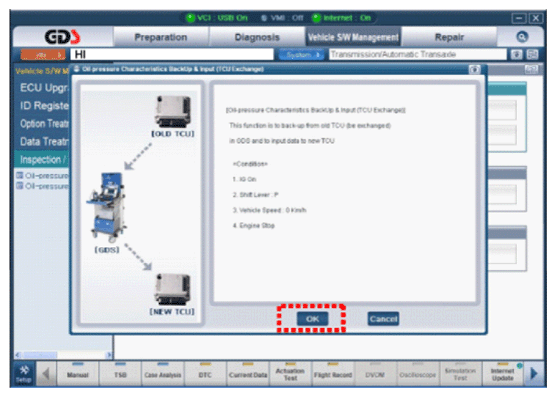
Task: Click the 'IG On' condition text
Action: click(244, 179)
